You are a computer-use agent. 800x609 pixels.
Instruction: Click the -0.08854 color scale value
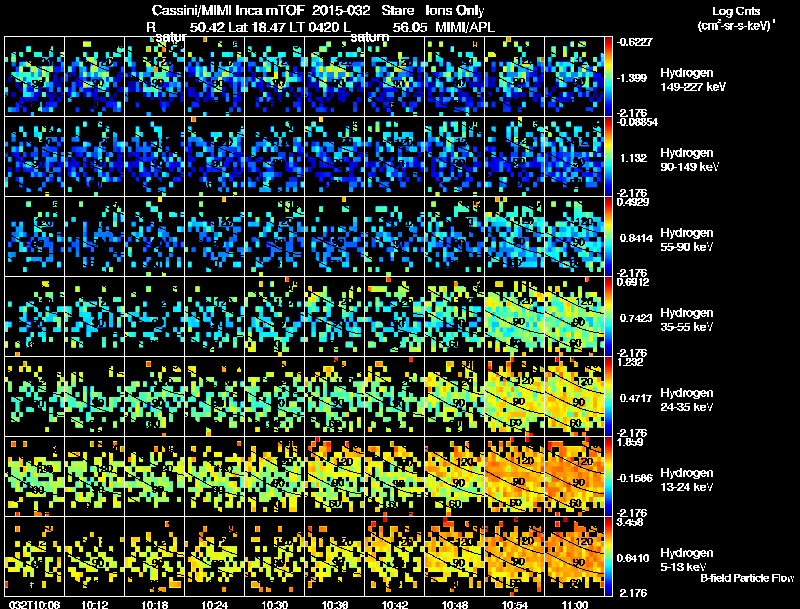(637, 122)
